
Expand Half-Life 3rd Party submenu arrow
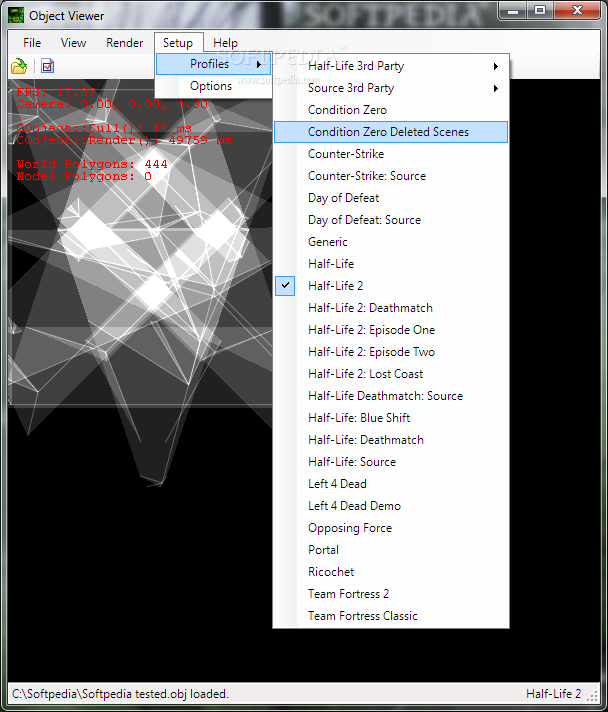496,66
